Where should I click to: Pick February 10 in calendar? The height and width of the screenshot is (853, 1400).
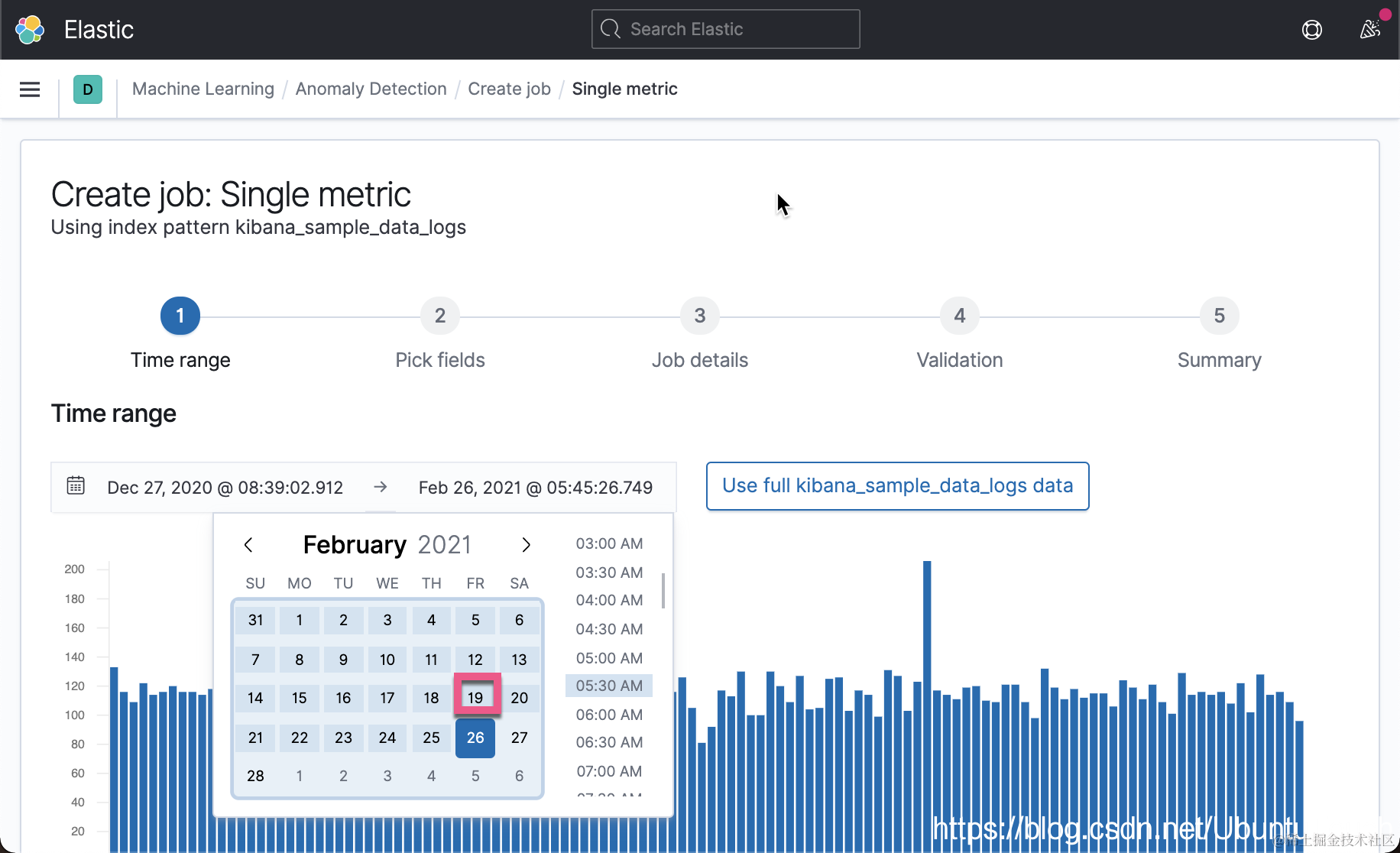(x=387, y=660)
